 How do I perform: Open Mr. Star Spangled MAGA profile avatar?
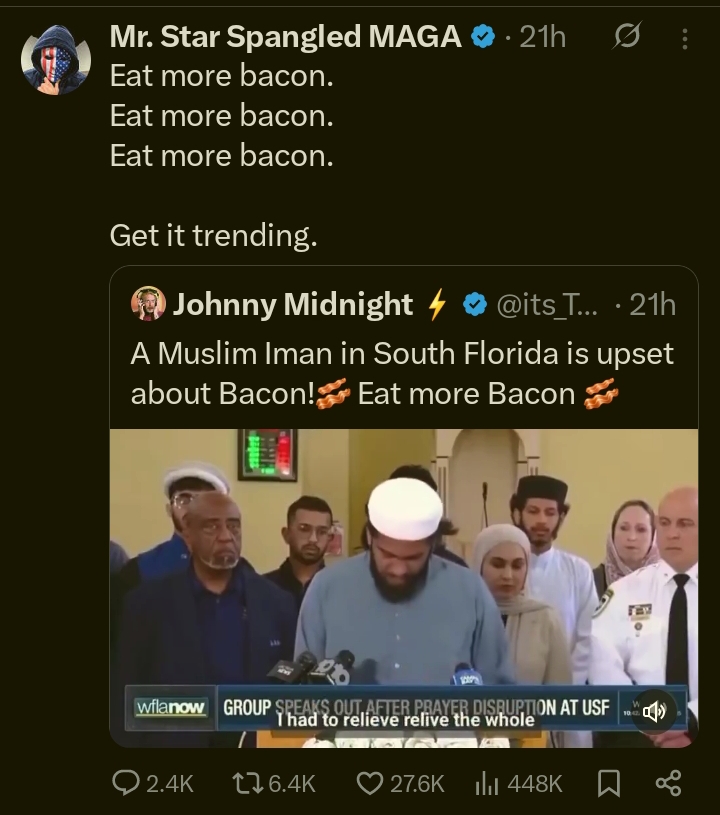(56, 60)
